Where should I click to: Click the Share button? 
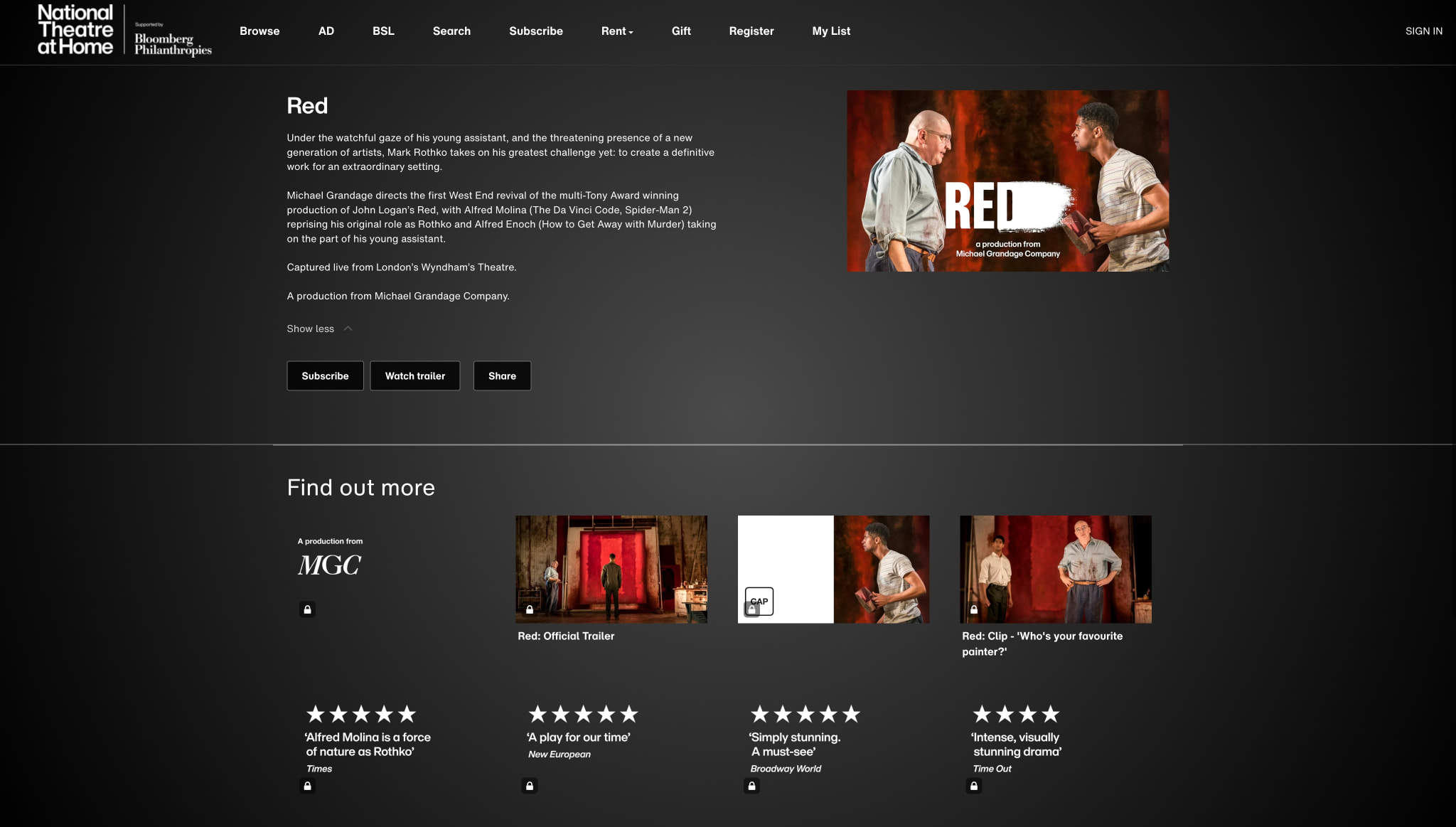click(x=502, y=375)
